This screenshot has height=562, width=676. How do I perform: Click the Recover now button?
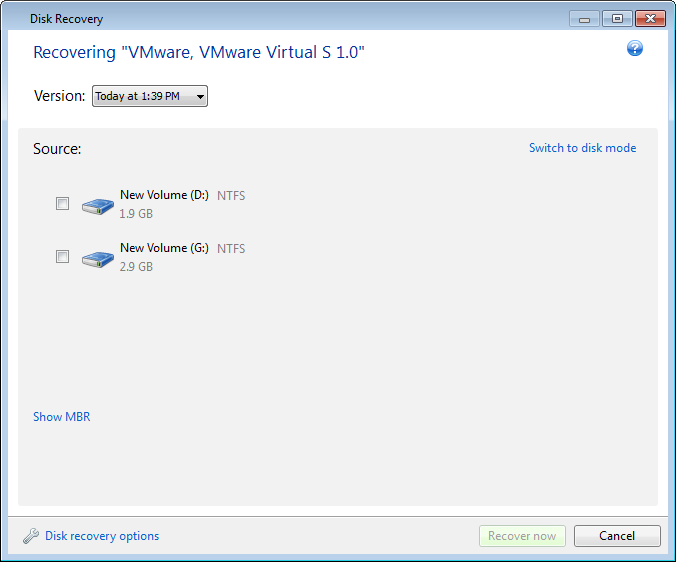522,536
